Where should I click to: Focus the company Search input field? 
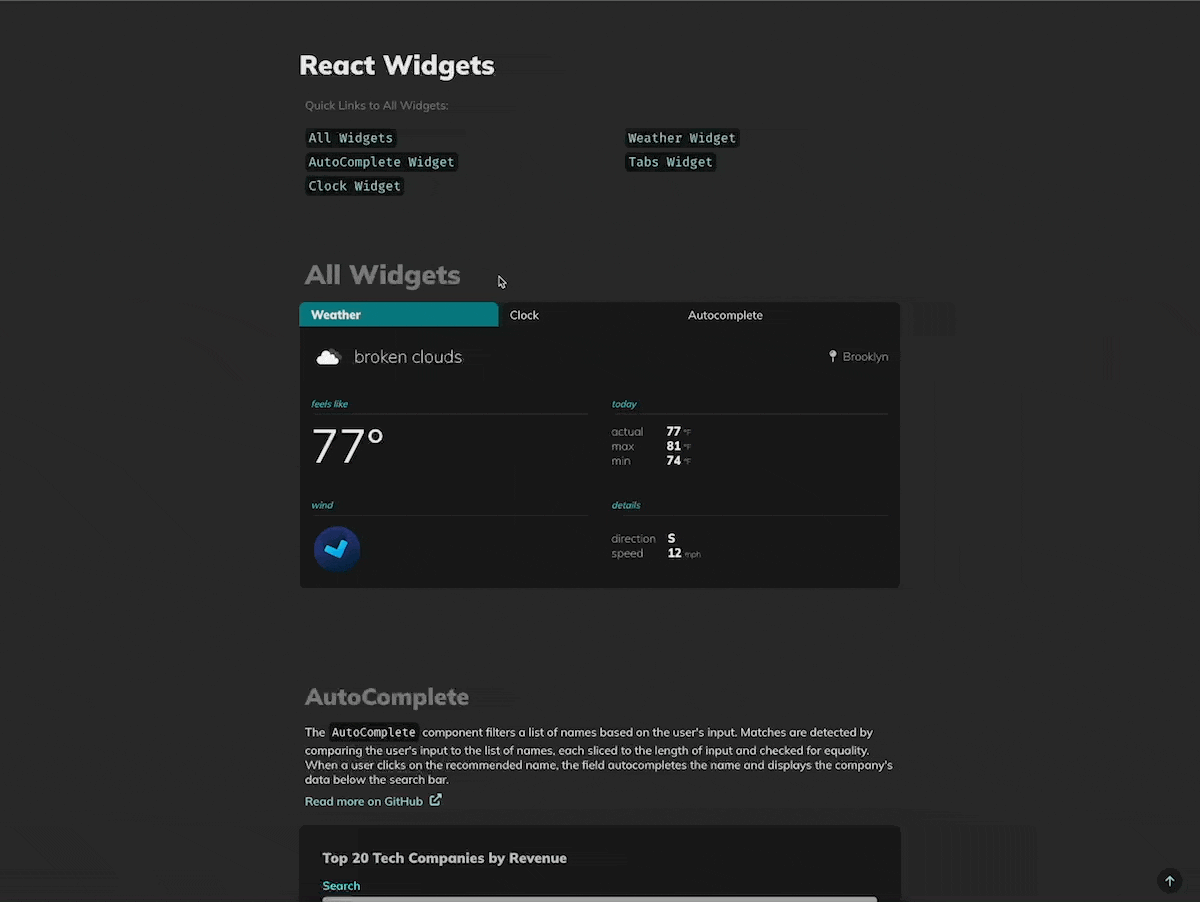599,898
